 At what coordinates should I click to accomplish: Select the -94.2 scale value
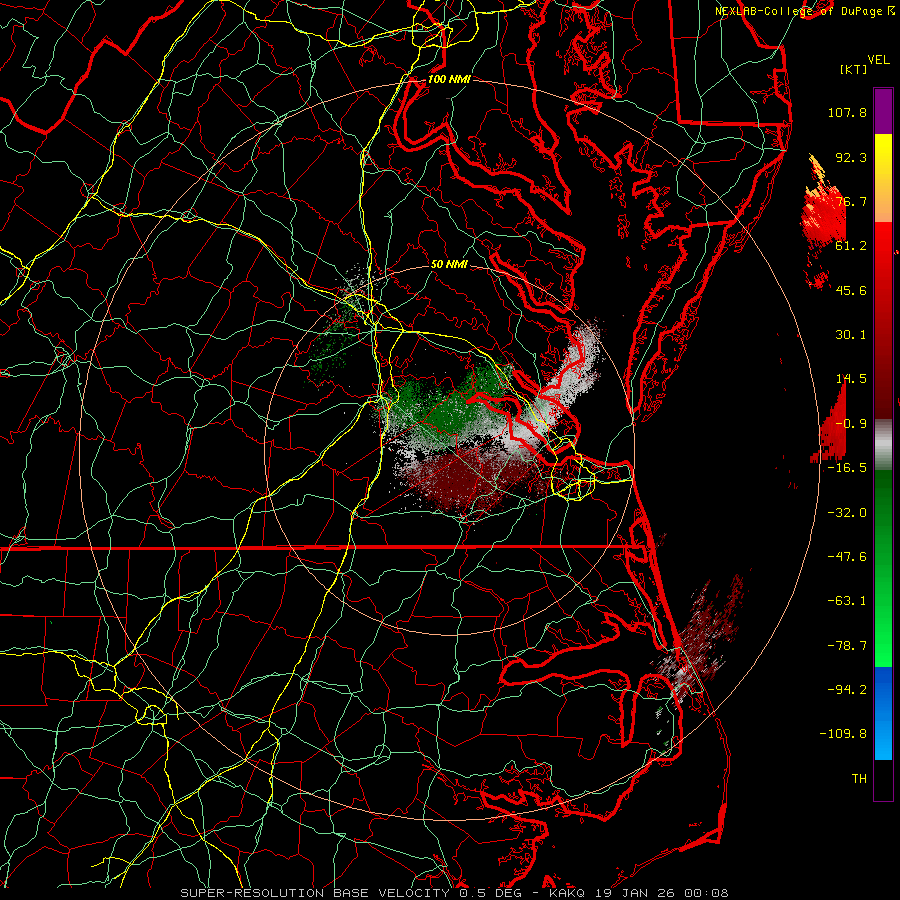coord(847,690)
